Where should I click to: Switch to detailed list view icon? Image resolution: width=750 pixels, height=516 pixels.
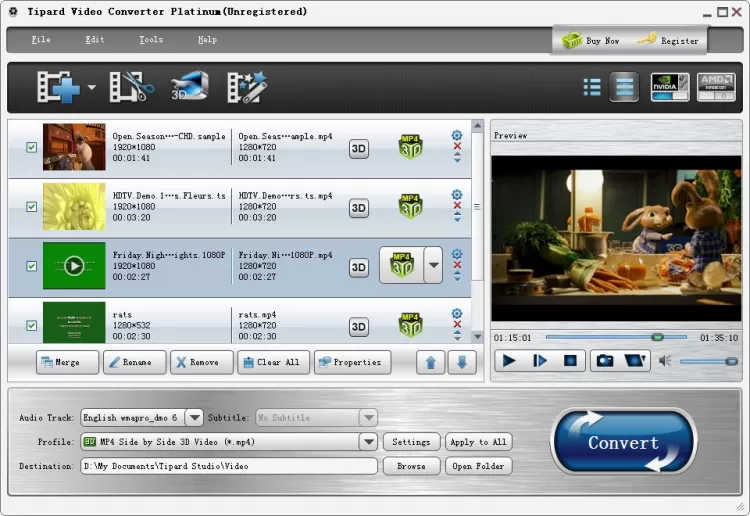[x=624, y=87]
